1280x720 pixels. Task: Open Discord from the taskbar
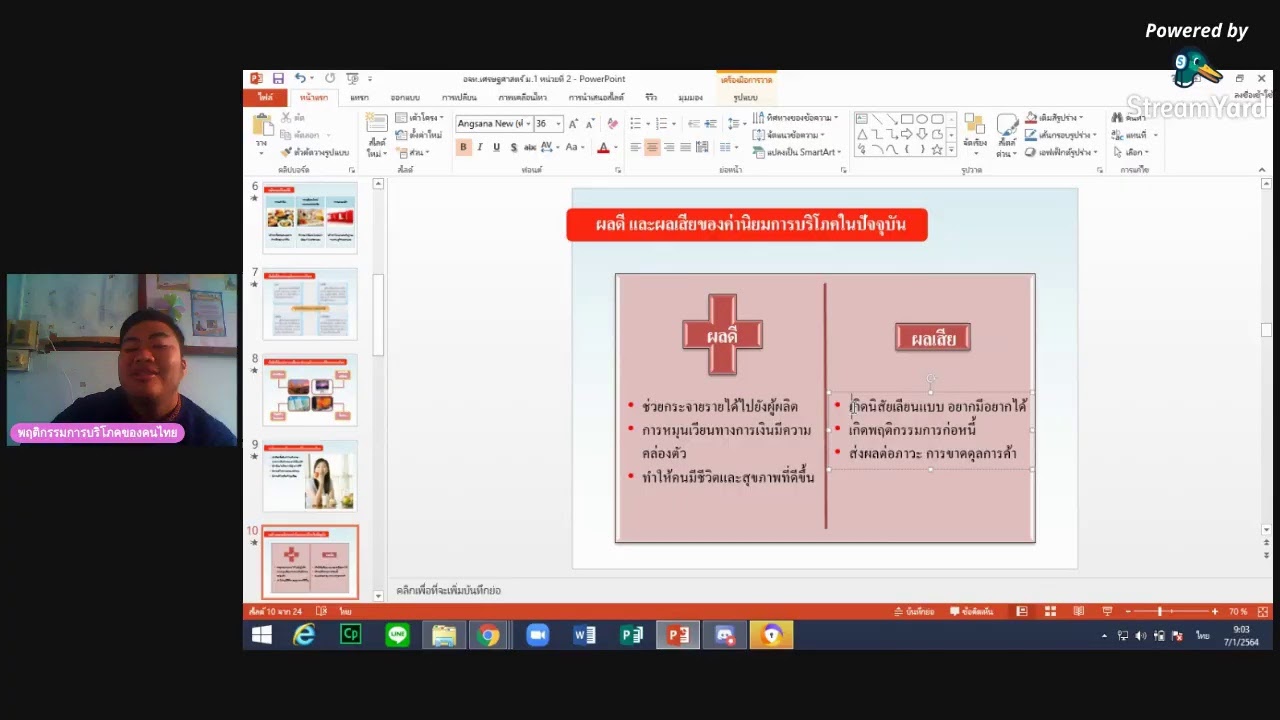point(725,635)
